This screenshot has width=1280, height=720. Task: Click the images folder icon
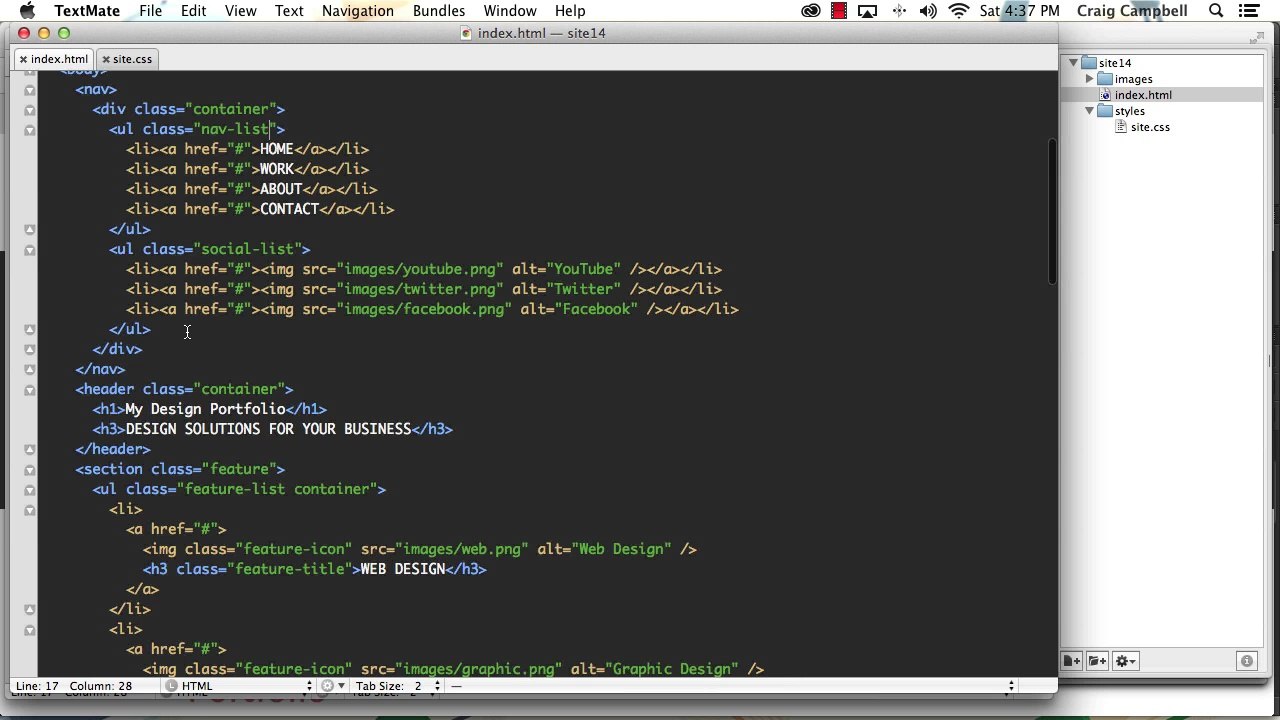coord(1105,79)
